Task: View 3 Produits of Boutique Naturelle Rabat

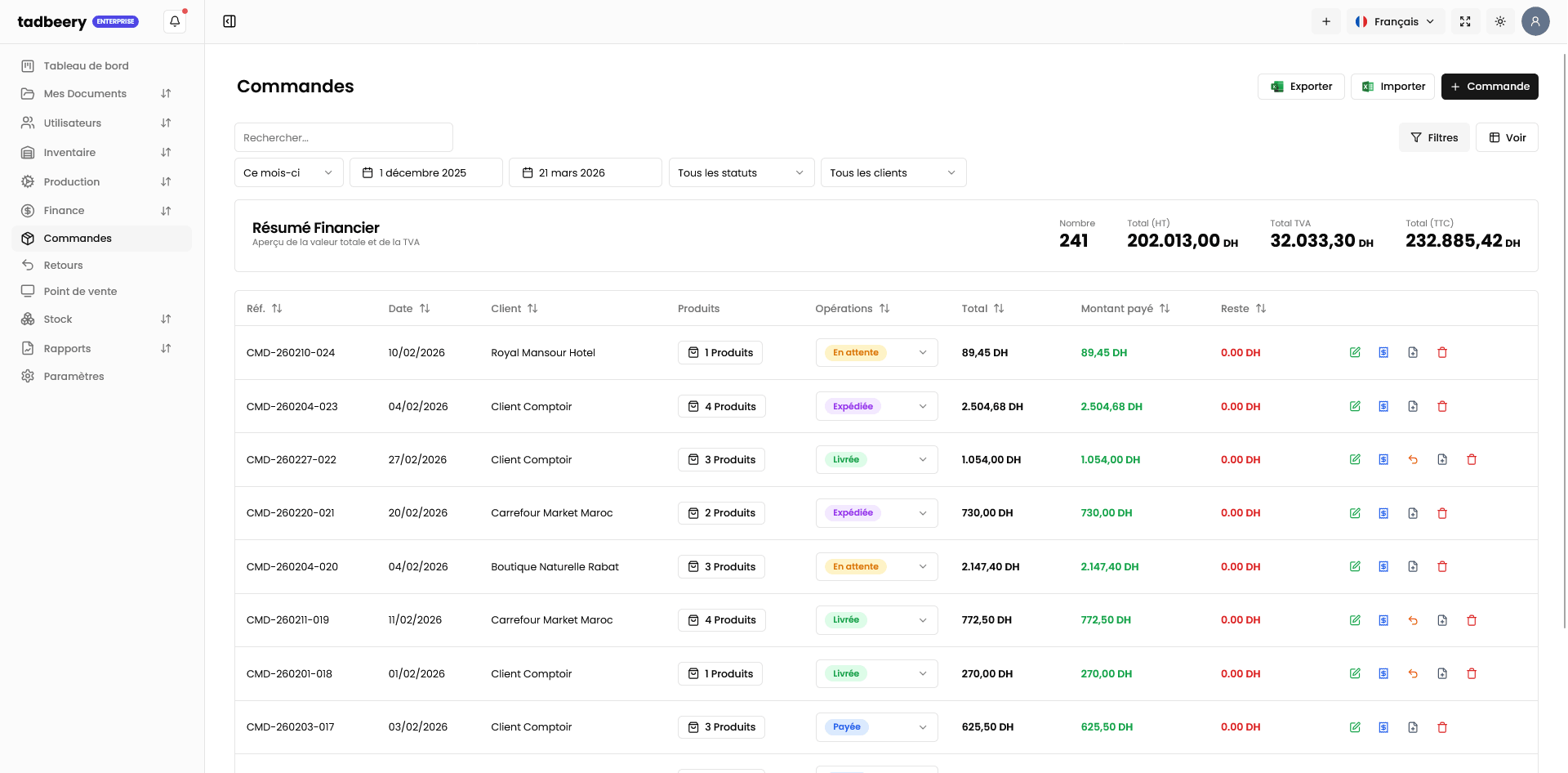Action: [721, 566]
